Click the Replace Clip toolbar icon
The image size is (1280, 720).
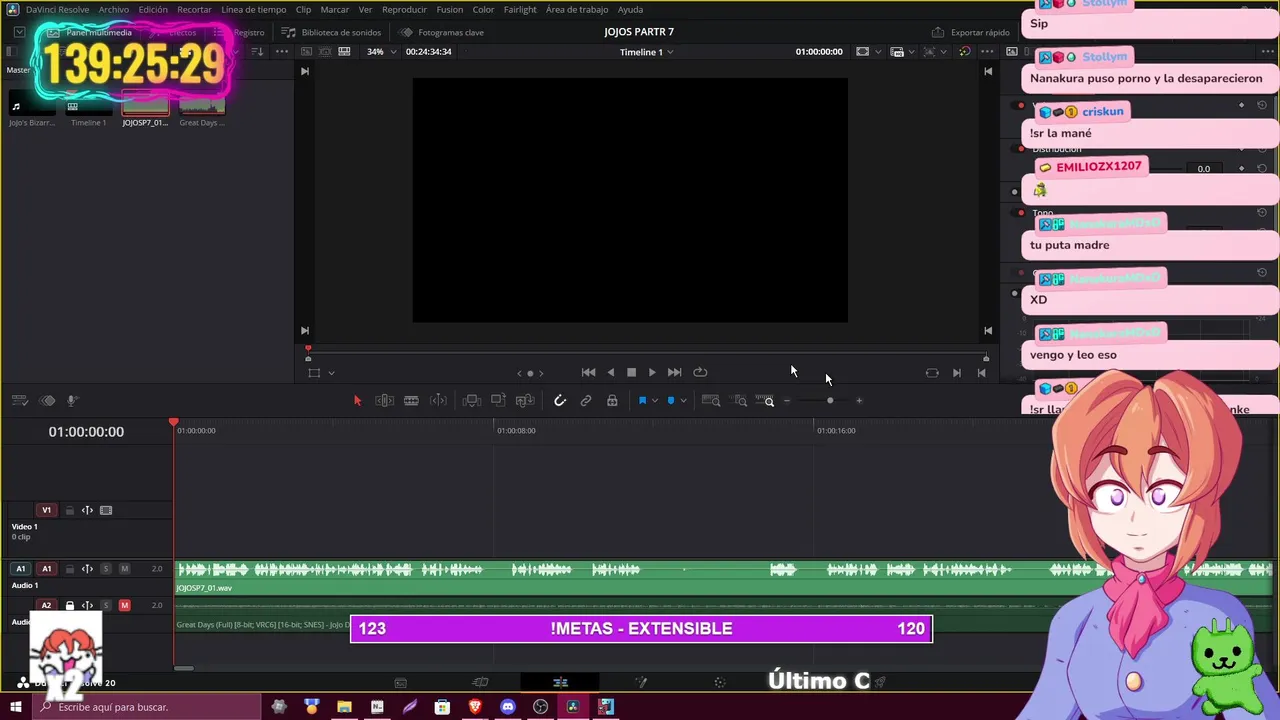pos(525,401)
